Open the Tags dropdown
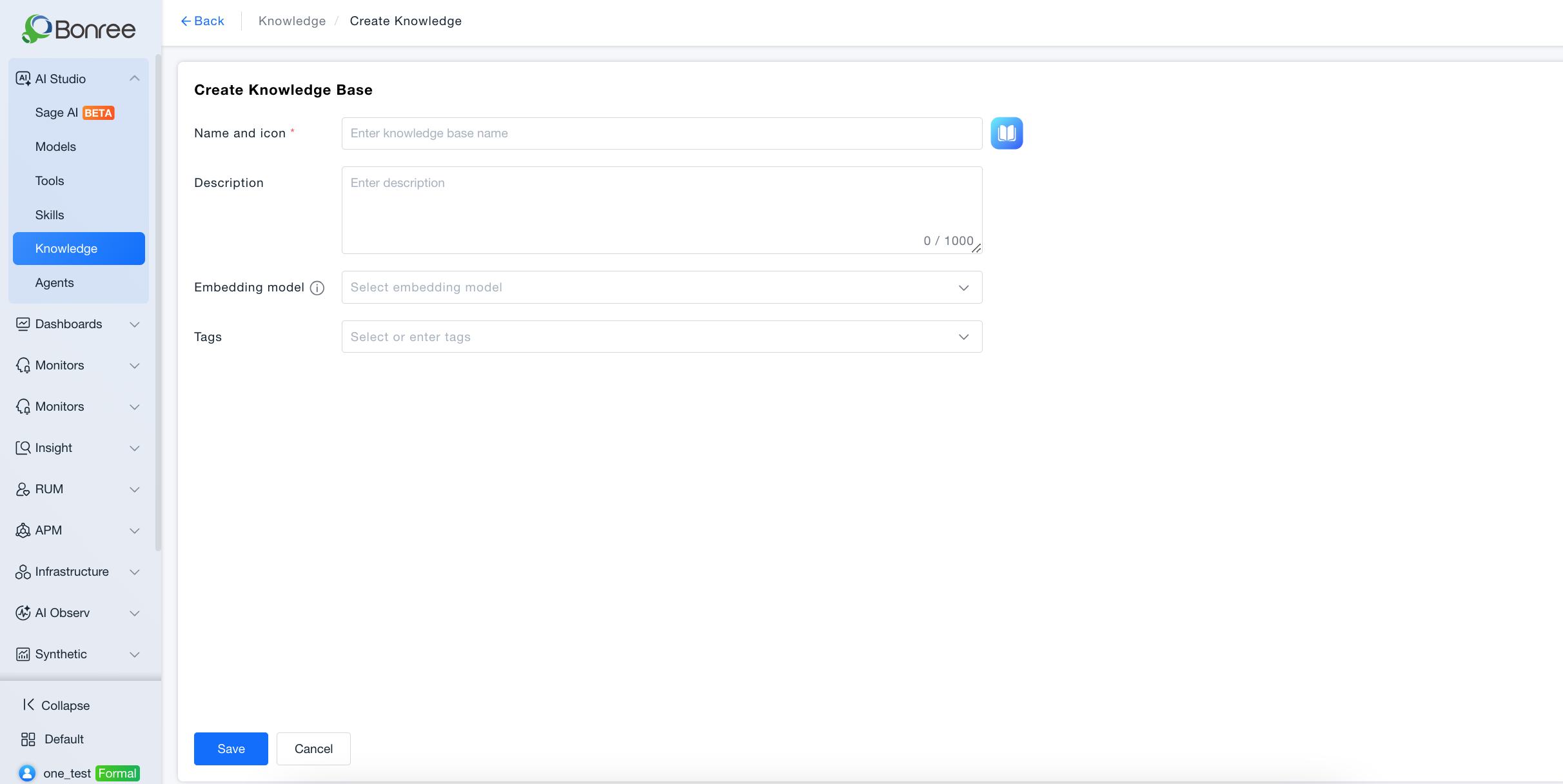 (662, 337)
